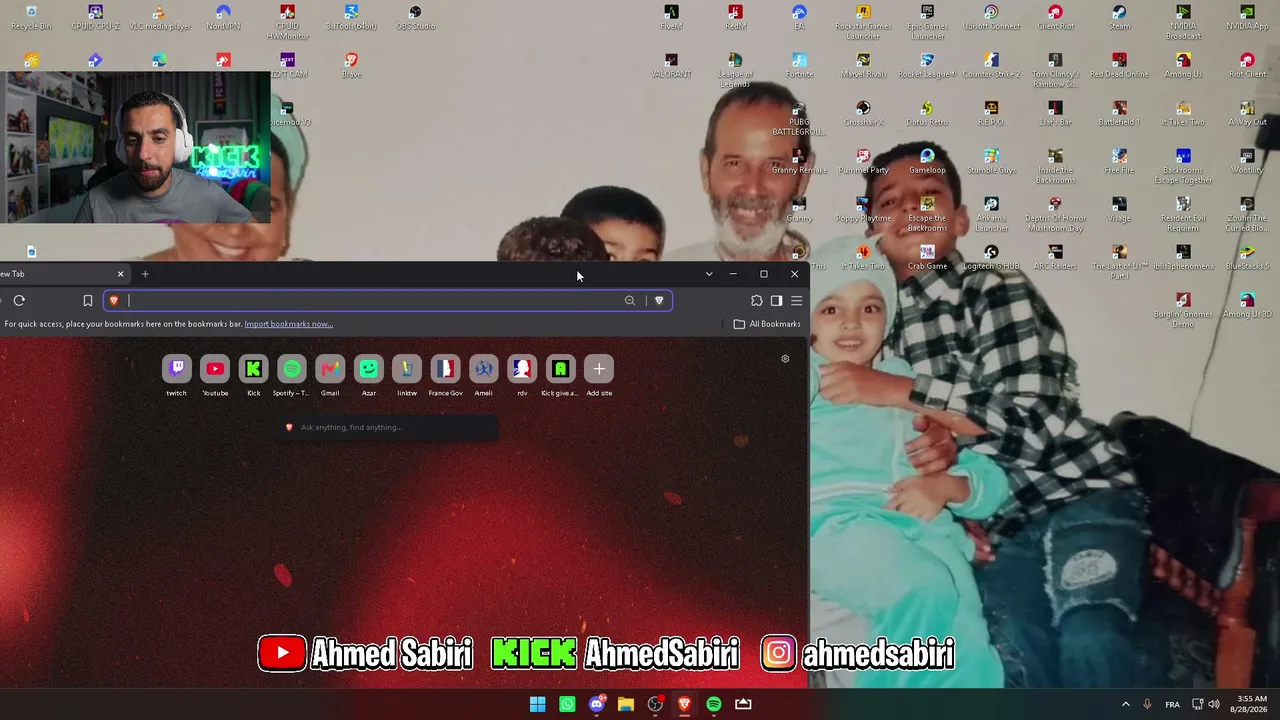
Task: Open the taskbar clock showing 3:55 AM
Action: [1249, 704]
